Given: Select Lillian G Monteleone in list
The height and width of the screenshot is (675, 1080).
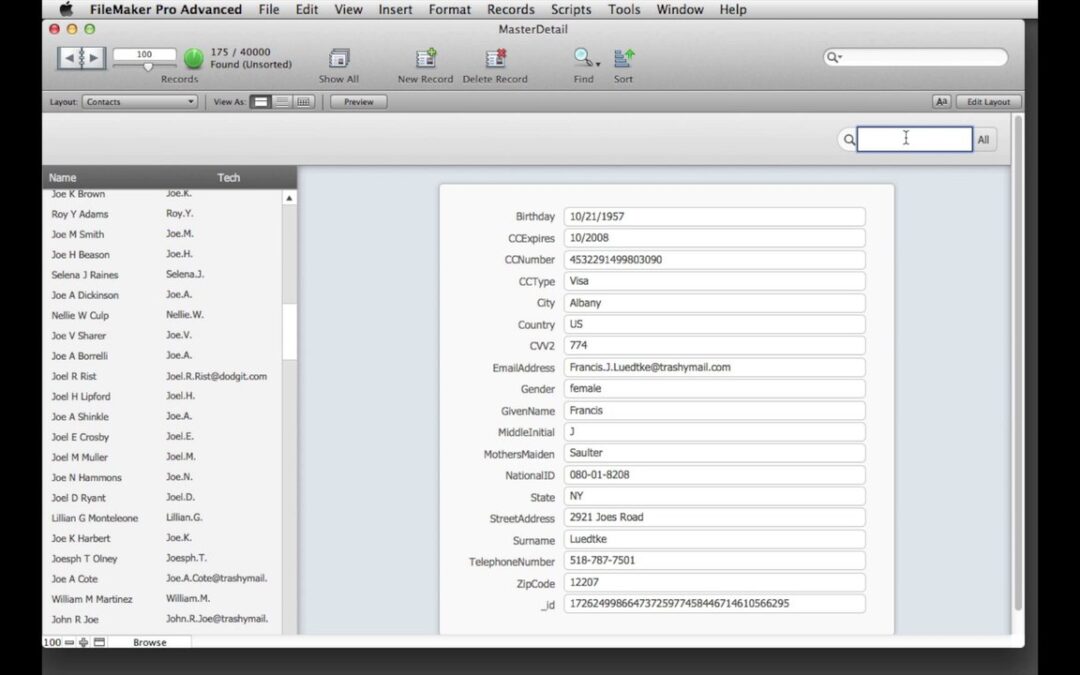Looking at the screenshot, I should [94, 518].
